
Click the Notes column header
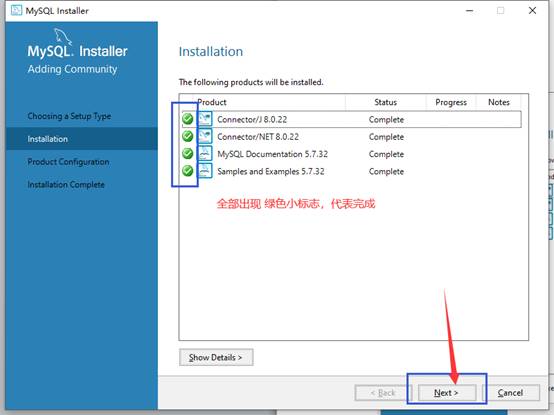click(x=499, y=102)
